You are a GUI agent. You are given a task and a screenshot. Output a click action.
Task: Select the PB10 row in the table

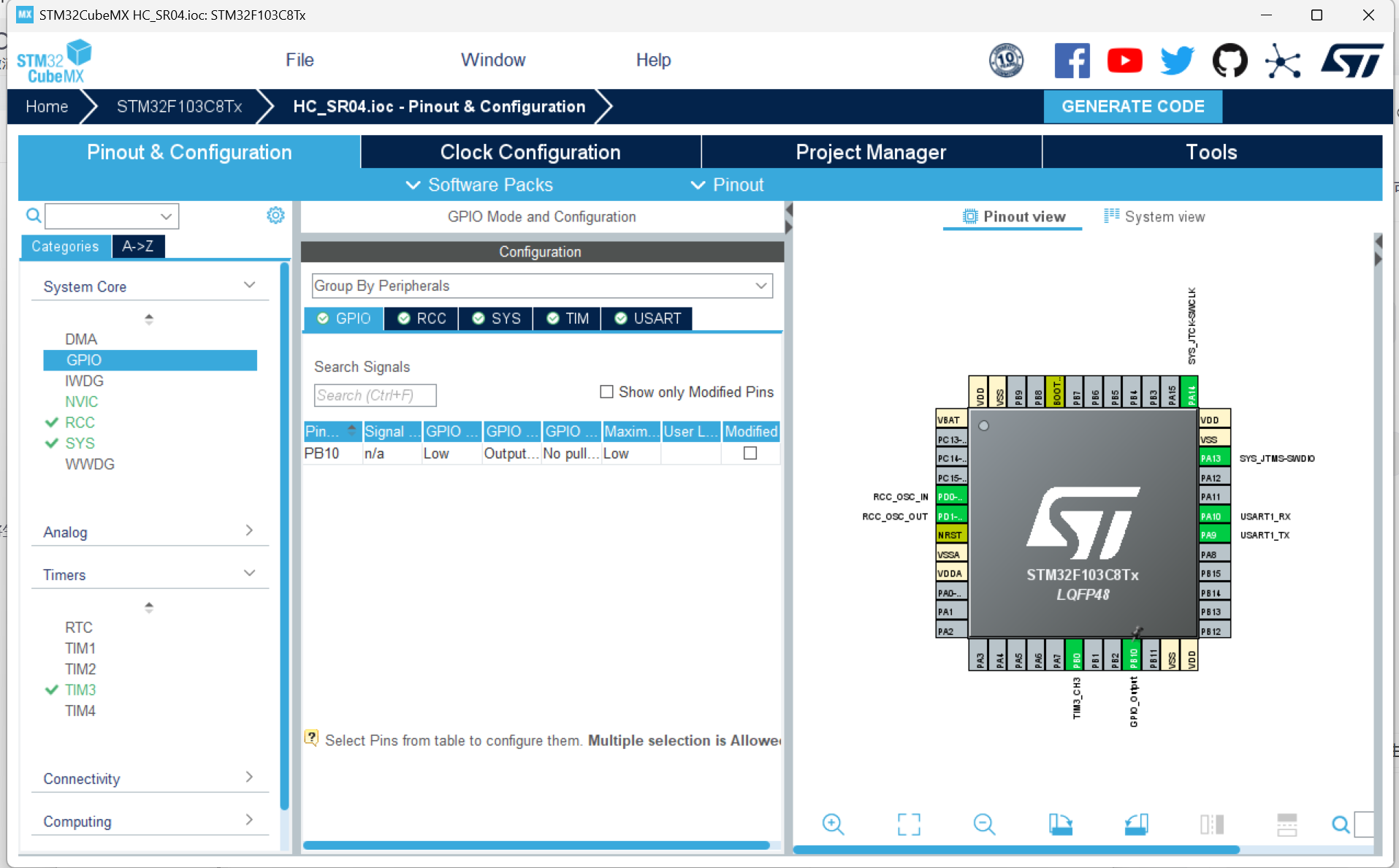(541, 453)
